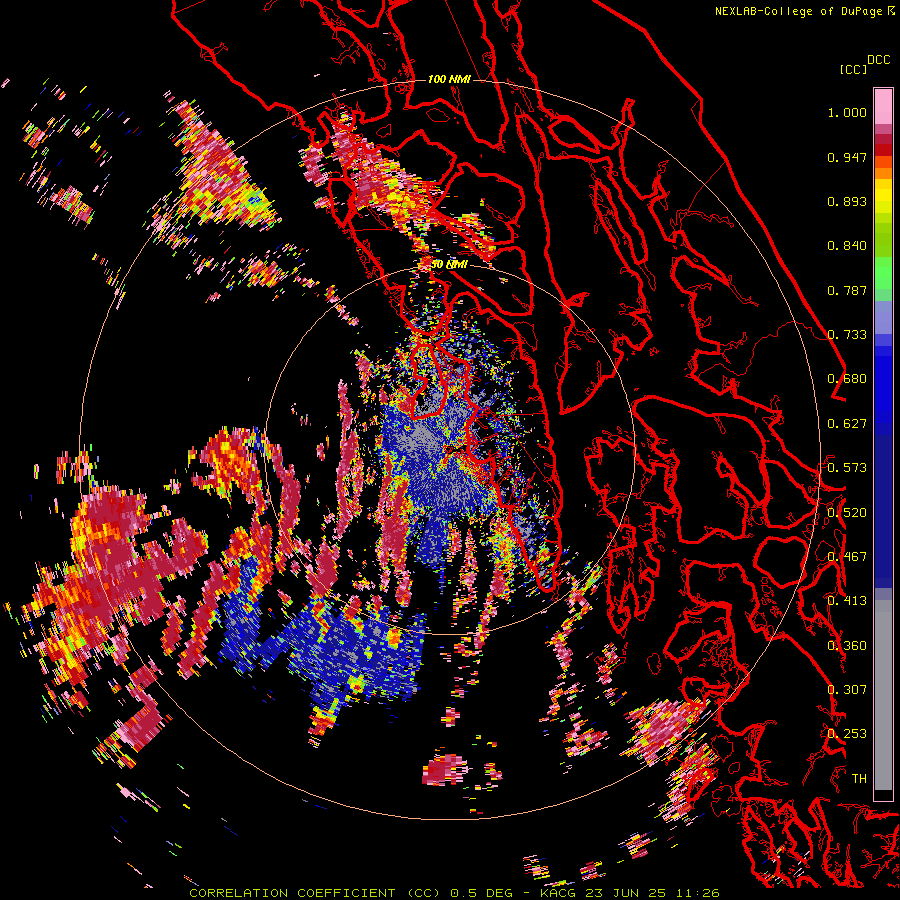Screen dimensions: 900x900
Task: Click the 0.680 scale value
Action: click(x=847, y=379)
